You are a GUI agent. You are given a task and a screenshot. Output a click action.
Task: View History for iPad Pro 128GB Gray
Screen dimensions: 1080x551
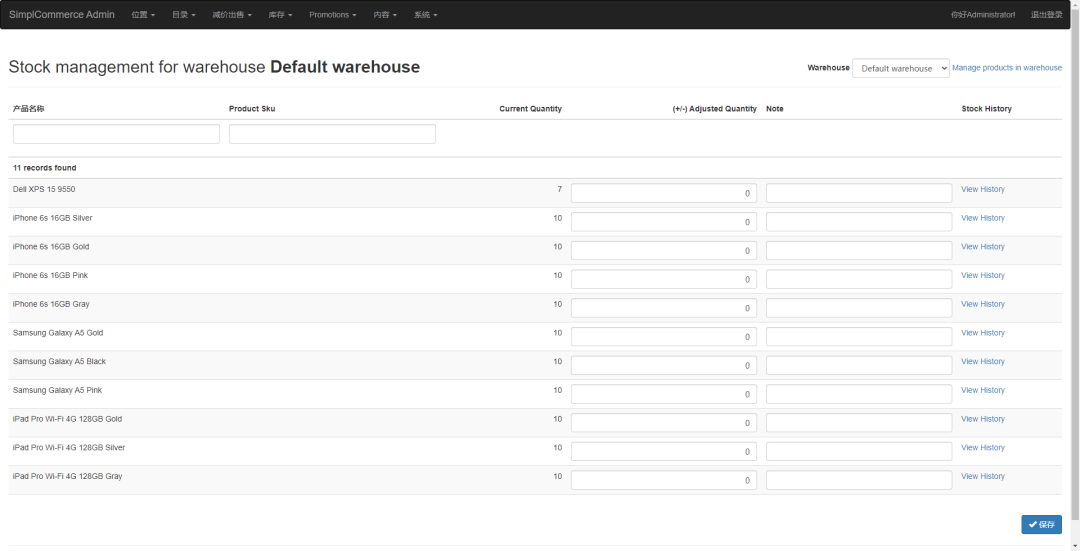[983, 477]
